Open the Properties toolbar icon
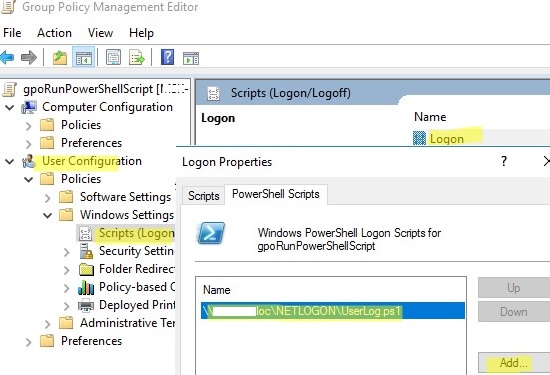 coord(113,57)
